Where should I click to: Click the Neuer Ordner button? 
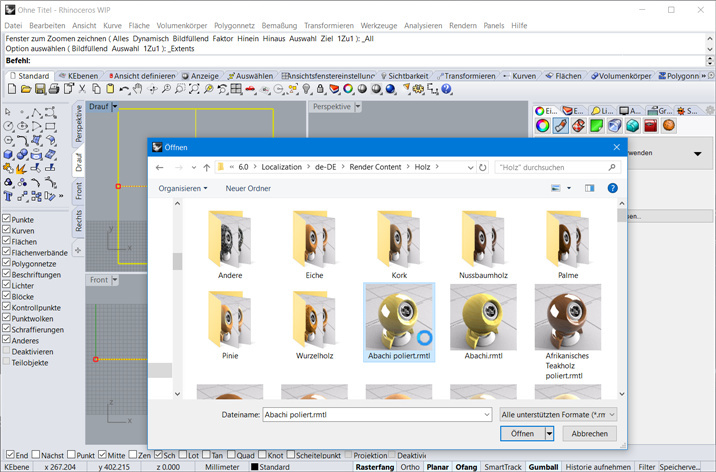pos(248,188)
